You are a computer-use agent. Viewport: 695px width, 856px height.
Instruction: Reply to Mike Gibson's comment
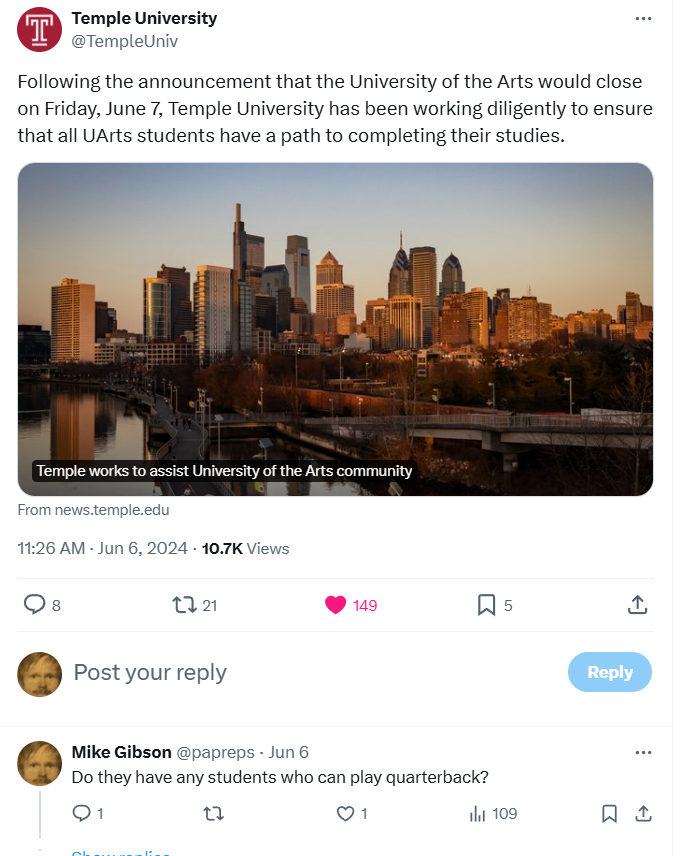coord(82,814)
